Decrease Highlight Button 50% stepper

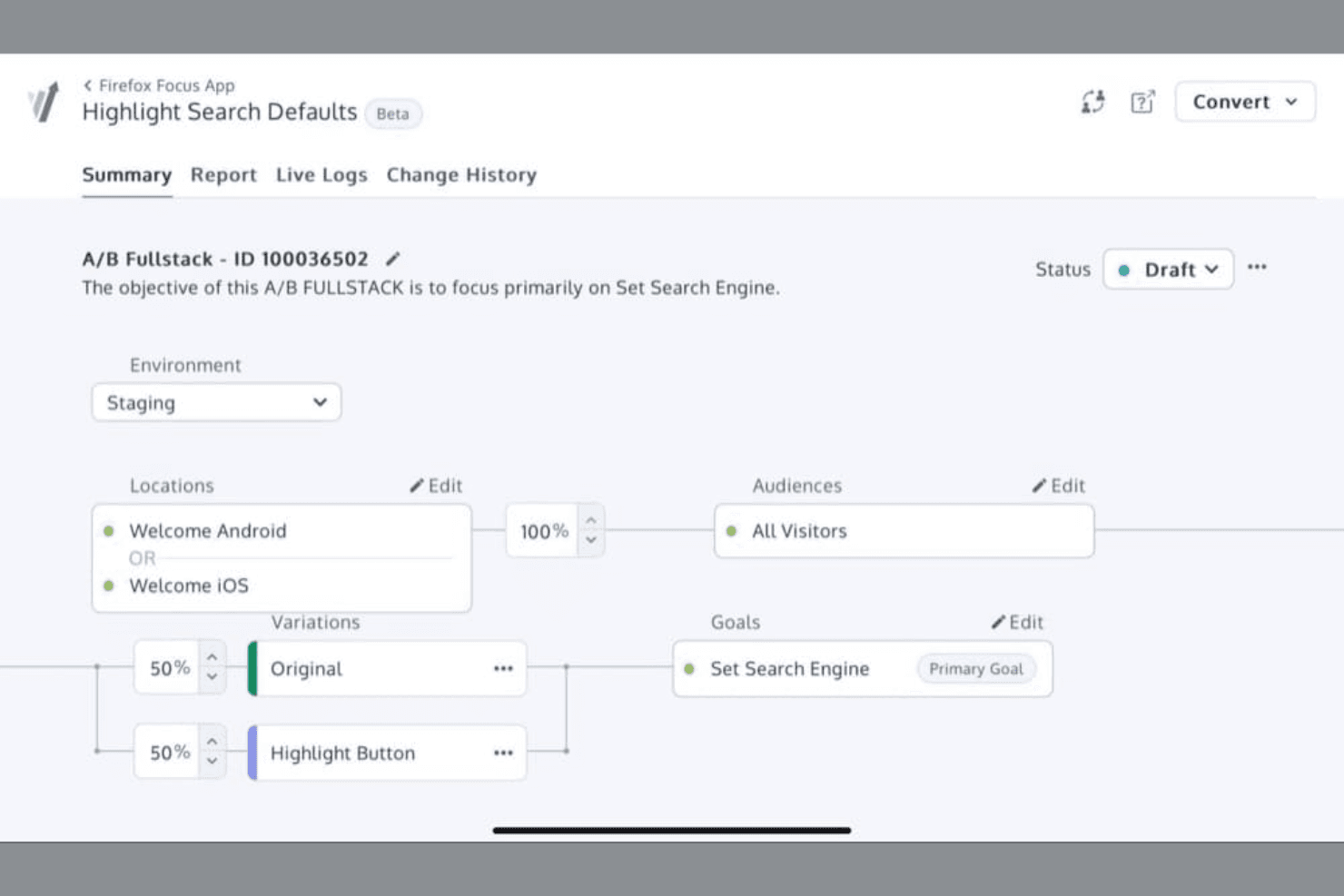click(212, 762)
